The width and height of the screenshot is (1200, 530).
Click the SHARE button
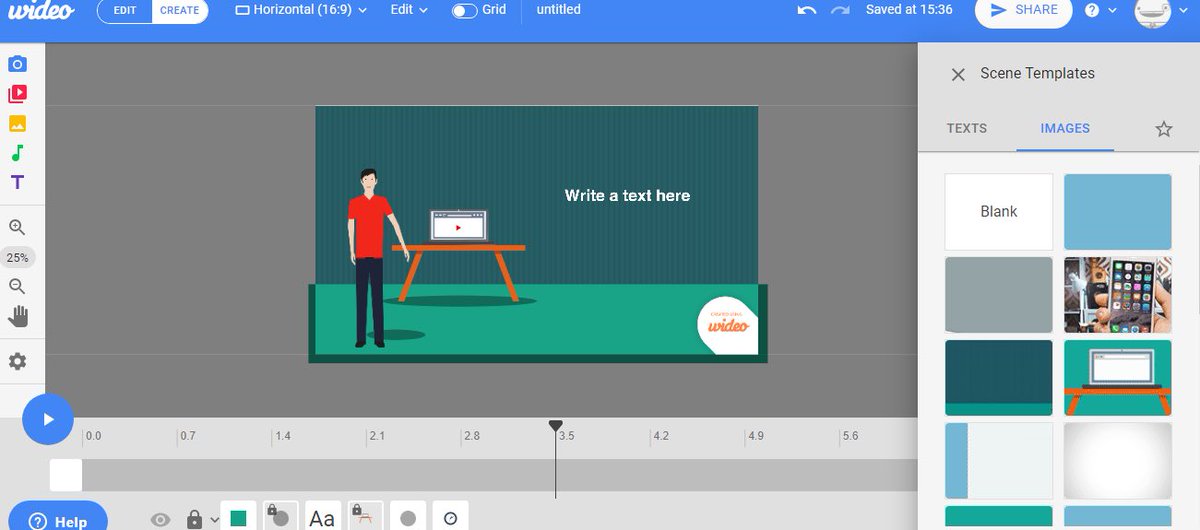click(1024, 10)
